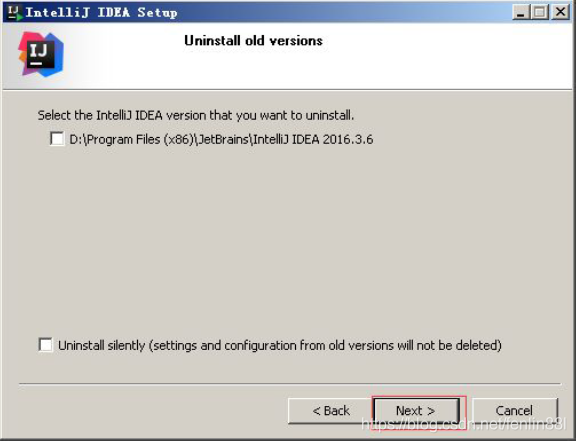Cancel the installation
576x443 pixels.
coord(514,411)
